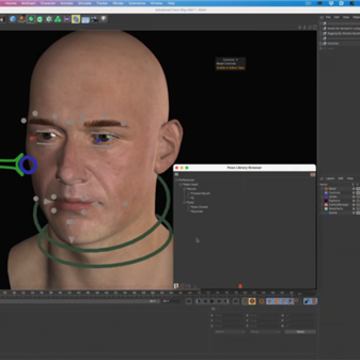Open File menu in Object manager
360x360 pixels.
tap(328, 17)
